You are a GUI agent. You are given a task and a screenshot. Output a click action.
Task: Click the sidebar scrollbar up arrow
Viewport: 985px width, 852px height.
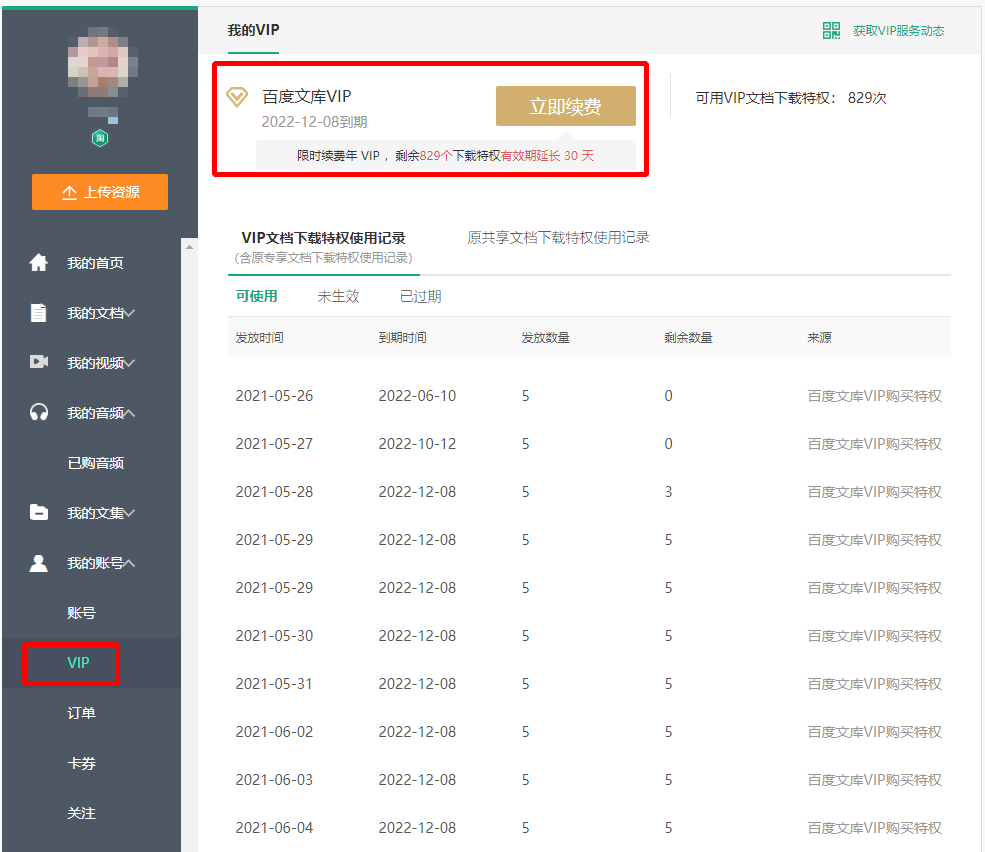click(189, 247)
